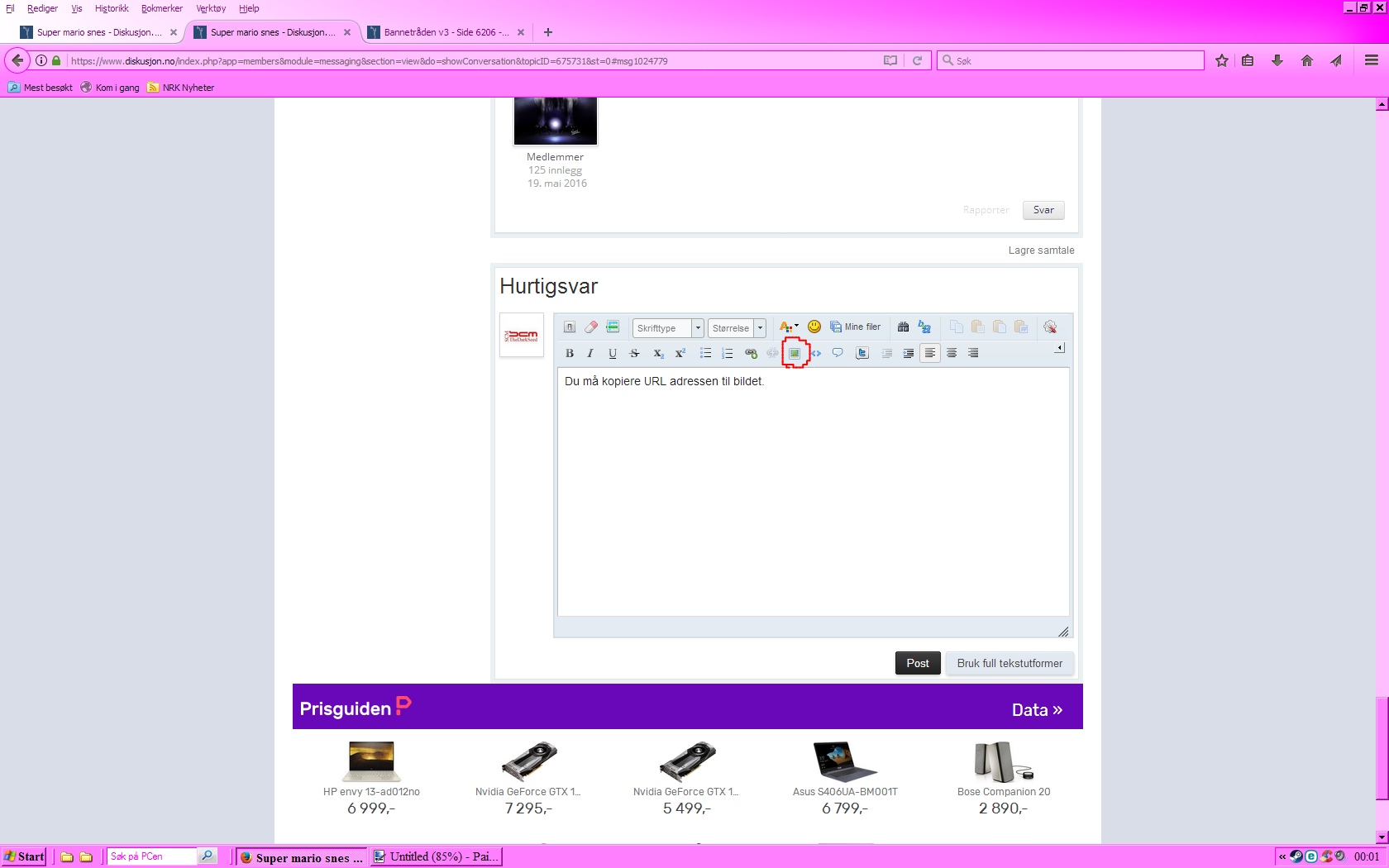The height and width of the screenshot is (868, 1389).
Task: Open Mine filer attachments
Action: click(856, 327)
